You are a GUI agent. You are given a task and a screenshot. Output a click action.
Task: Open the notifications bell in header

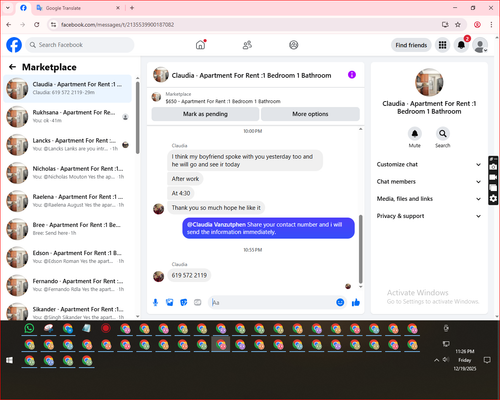coord(461,45)
